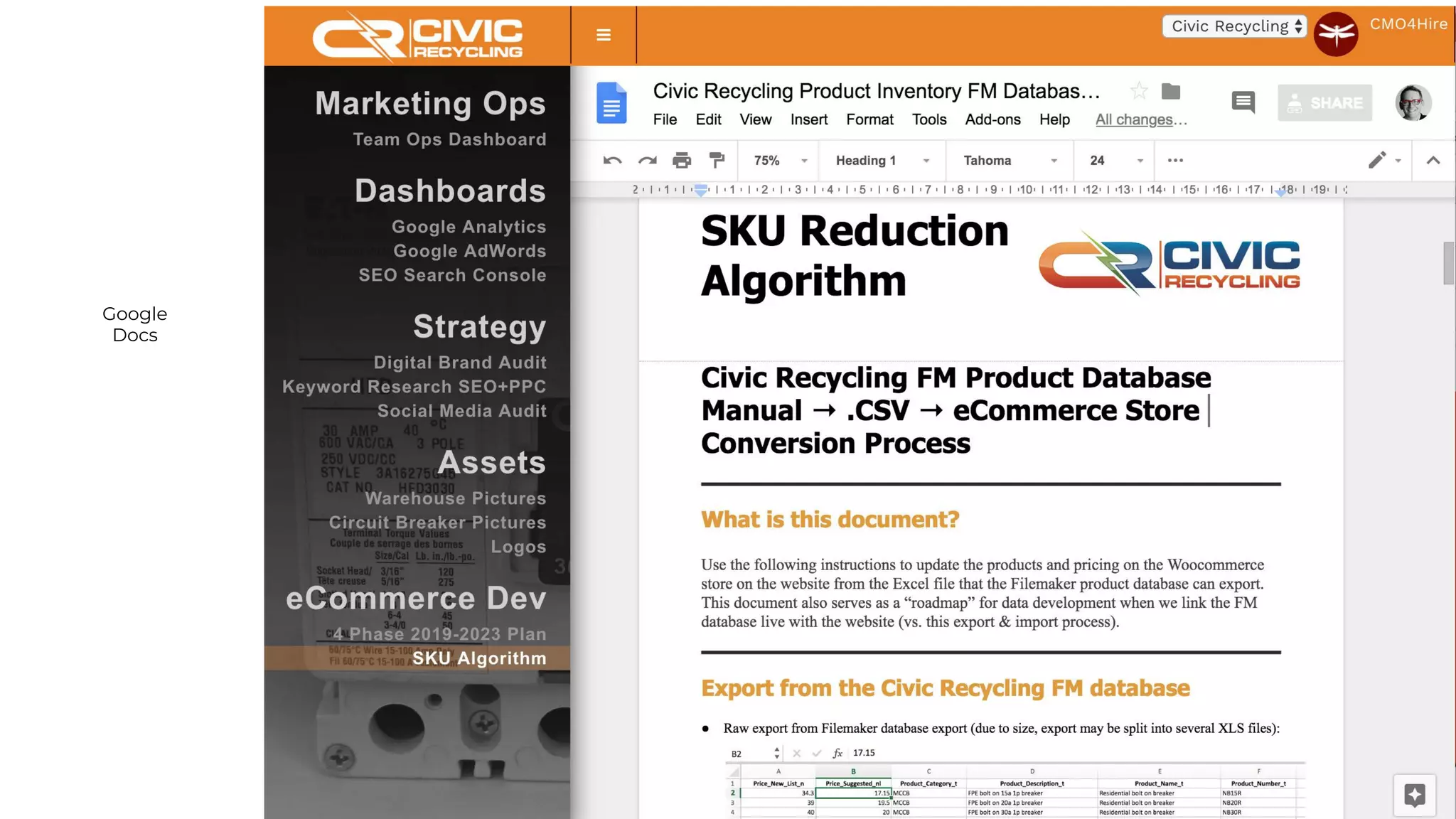Screen dimensions: 1456x819
Task: Open comments history icon
Action: pyautogui.click(x=1243, y=102)
